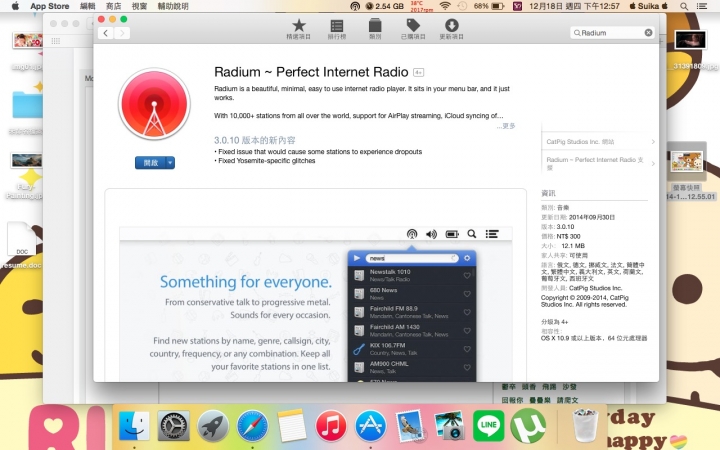The height and width of the screenshot is (450, 720).
Task: Open Spotlight search magnifier
Action: coord(684,6)
